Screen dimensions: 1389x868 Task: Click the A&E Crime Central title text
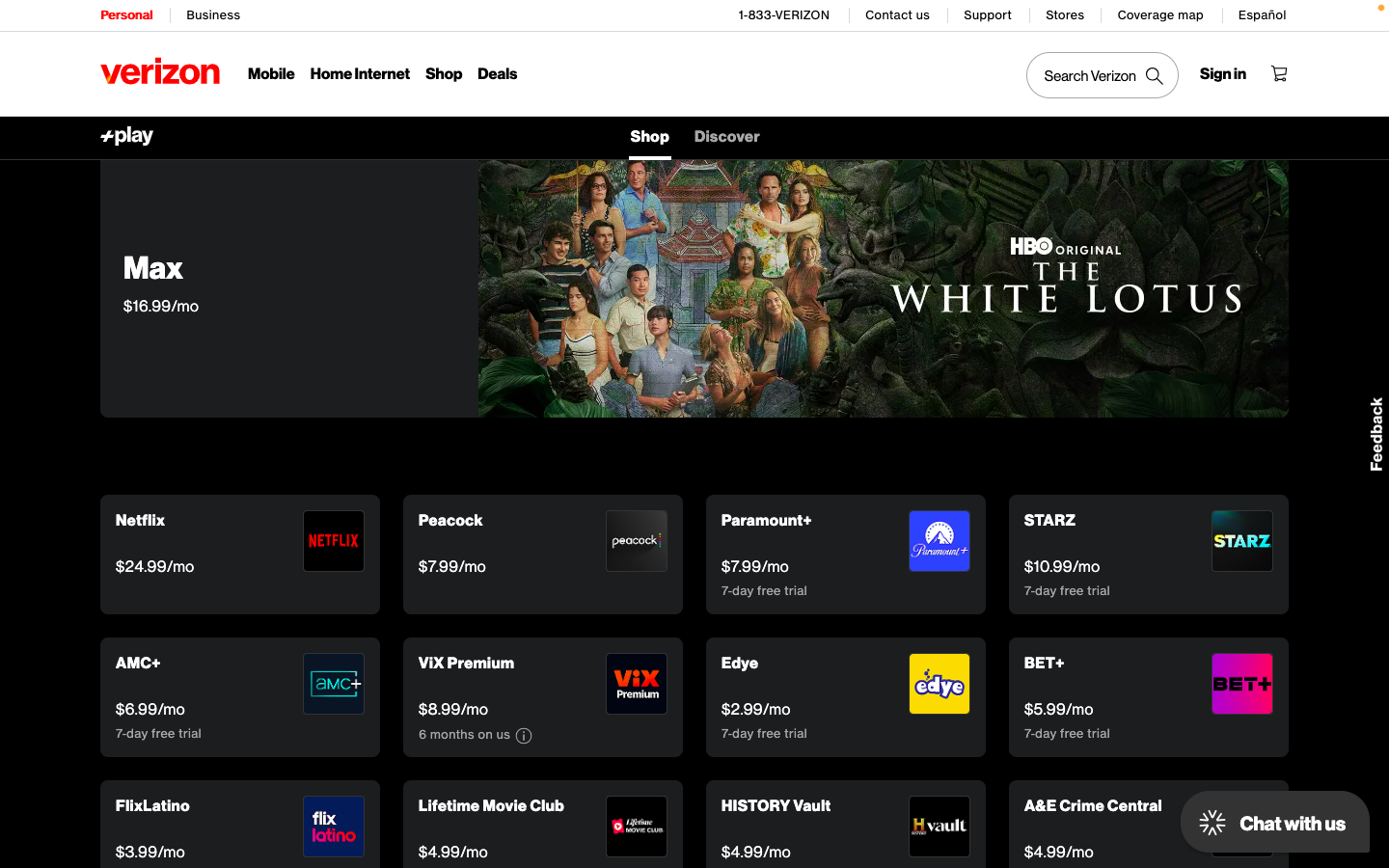(x=1093, y=806)
